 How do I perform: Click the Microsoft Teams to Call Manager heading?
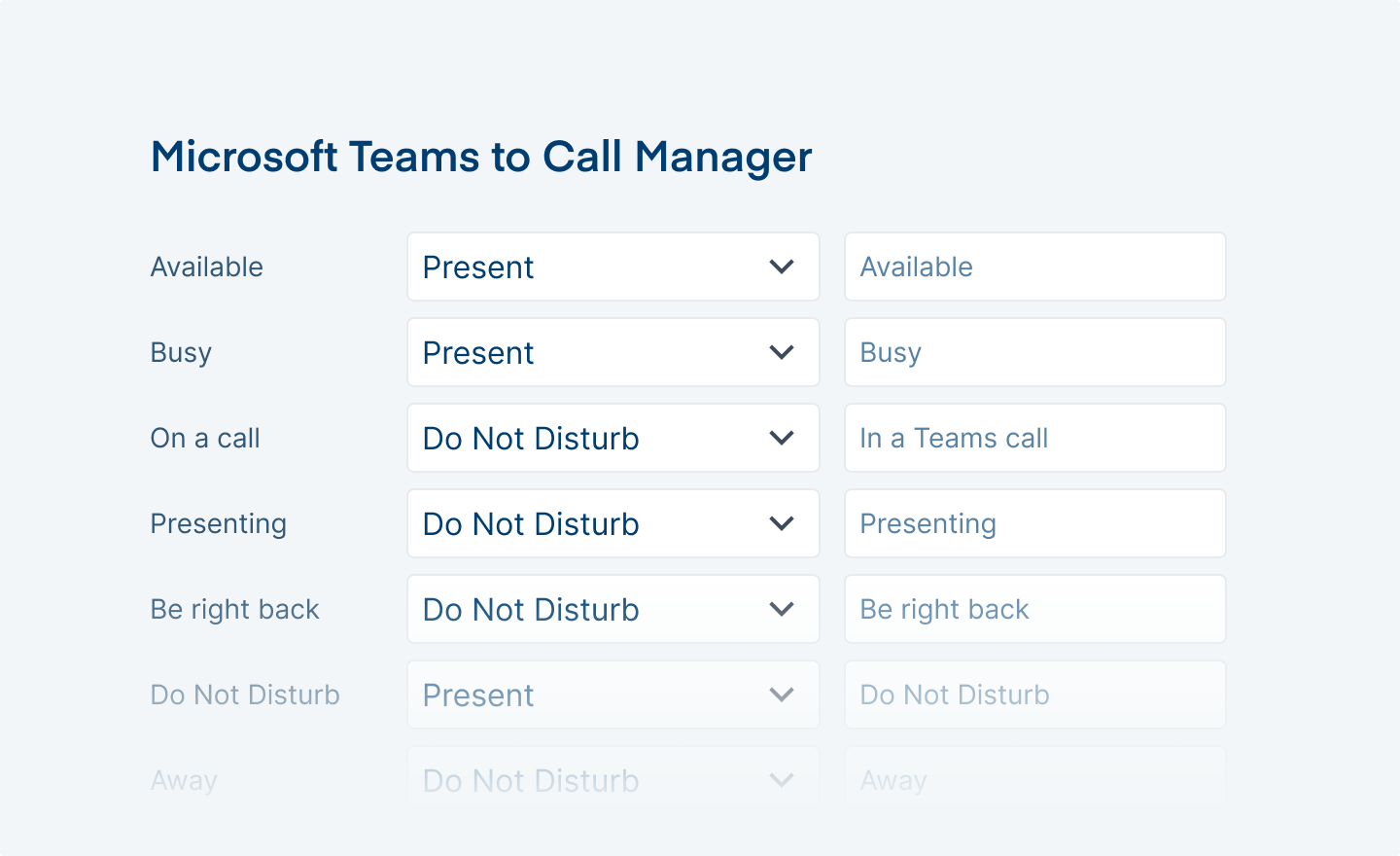click(481, 157)
